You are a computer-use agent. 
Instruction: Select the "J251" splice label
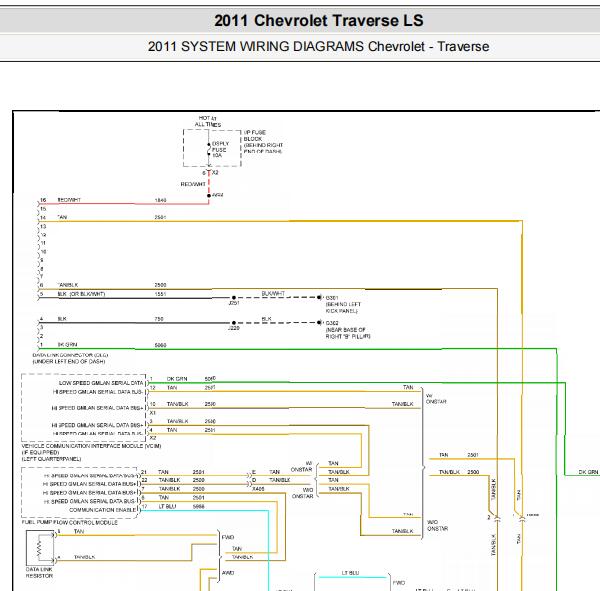coord(234,303)
